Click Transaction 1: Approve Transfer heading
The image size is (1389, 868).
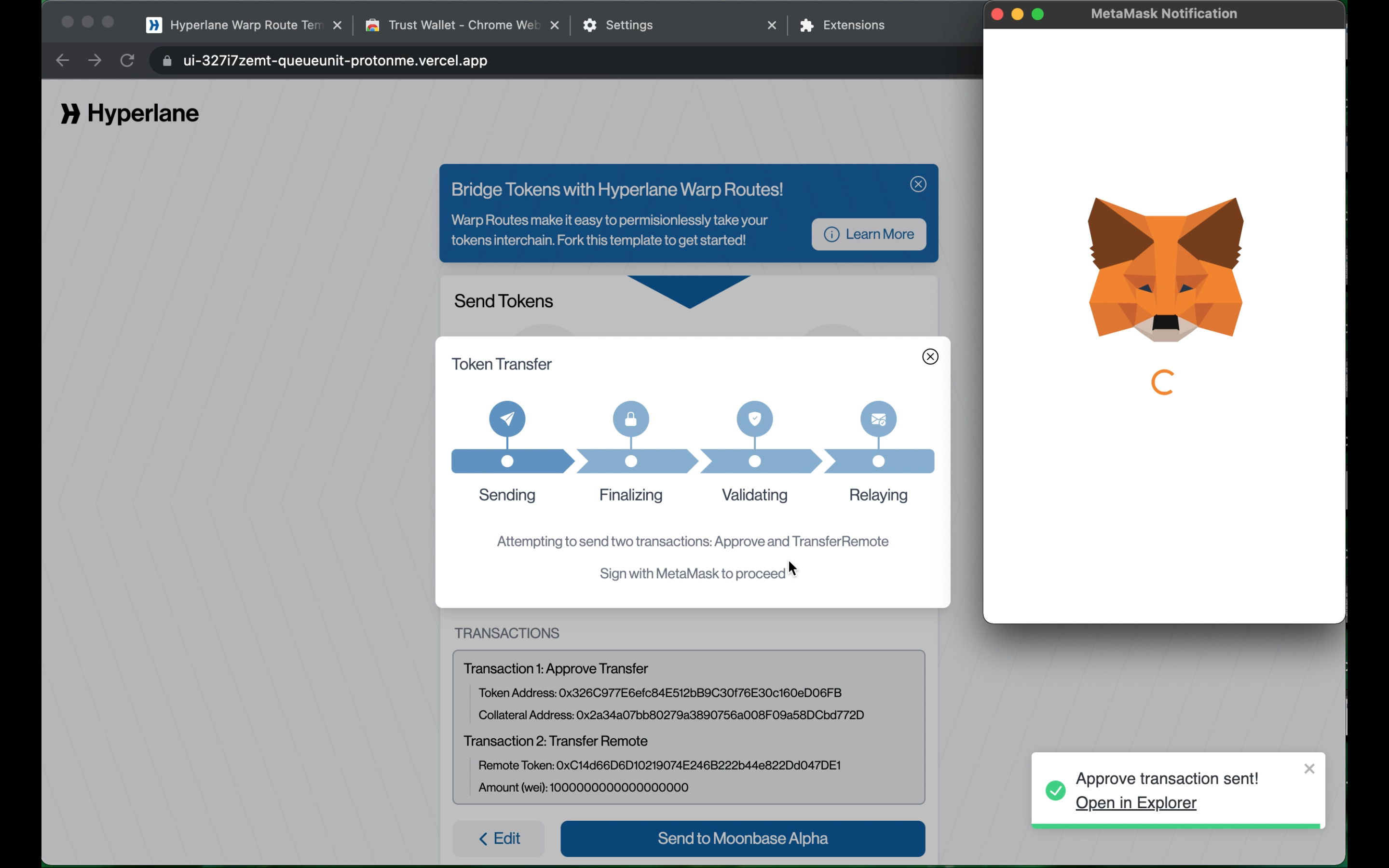(x=556, y=669)
